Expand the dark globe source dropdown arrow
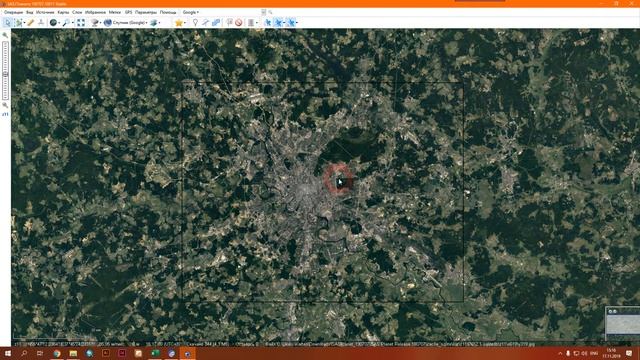The width and height of the screenshot is (640, 360). coord(59,23)
